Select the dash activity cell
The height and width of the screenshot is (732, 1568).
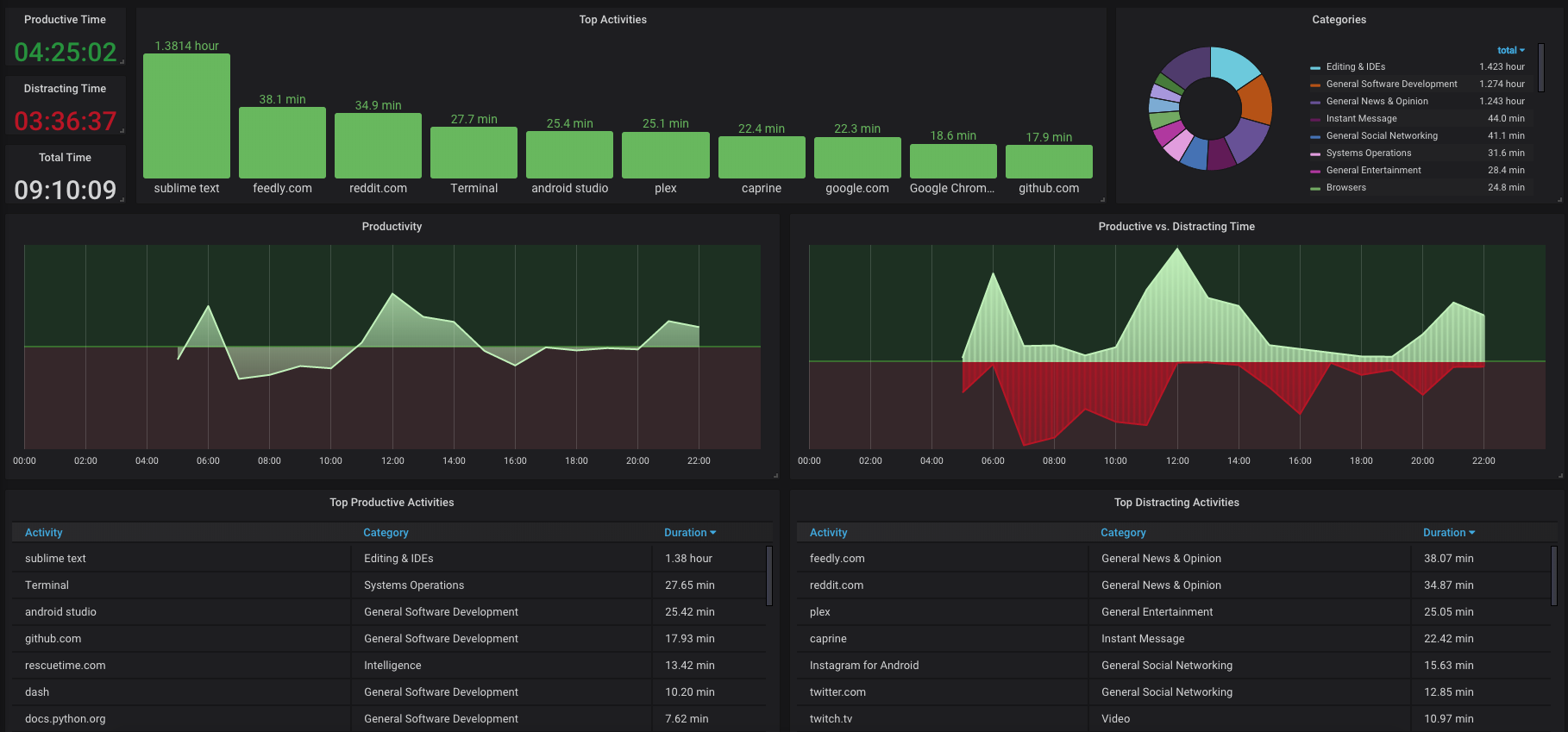point(37,692)
